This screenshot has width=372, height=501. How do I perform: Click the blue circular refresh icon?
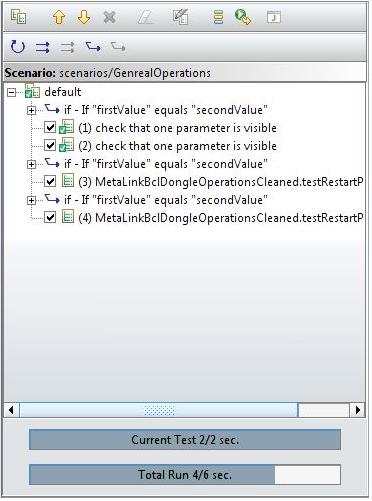[x=17, y=47]
